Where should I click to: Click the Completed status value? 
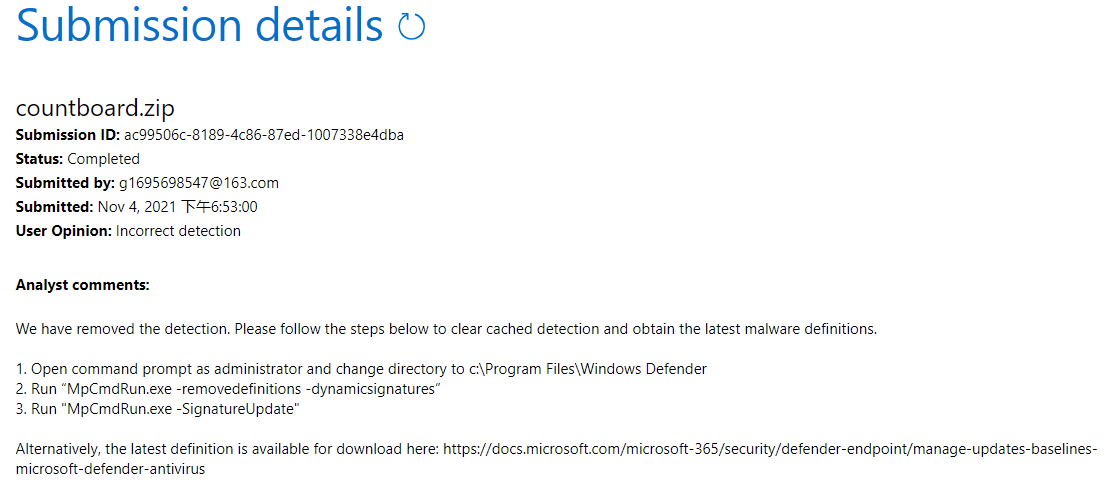[x=104, y=158]
